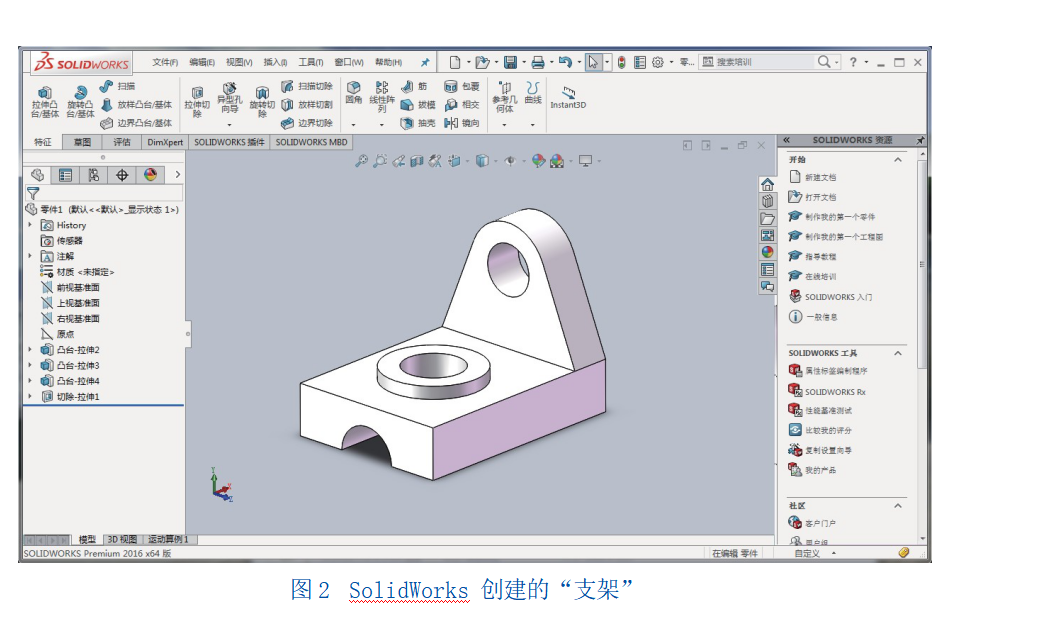Collapse the 社区 section
1054x618 pixels.
point(898,506)
